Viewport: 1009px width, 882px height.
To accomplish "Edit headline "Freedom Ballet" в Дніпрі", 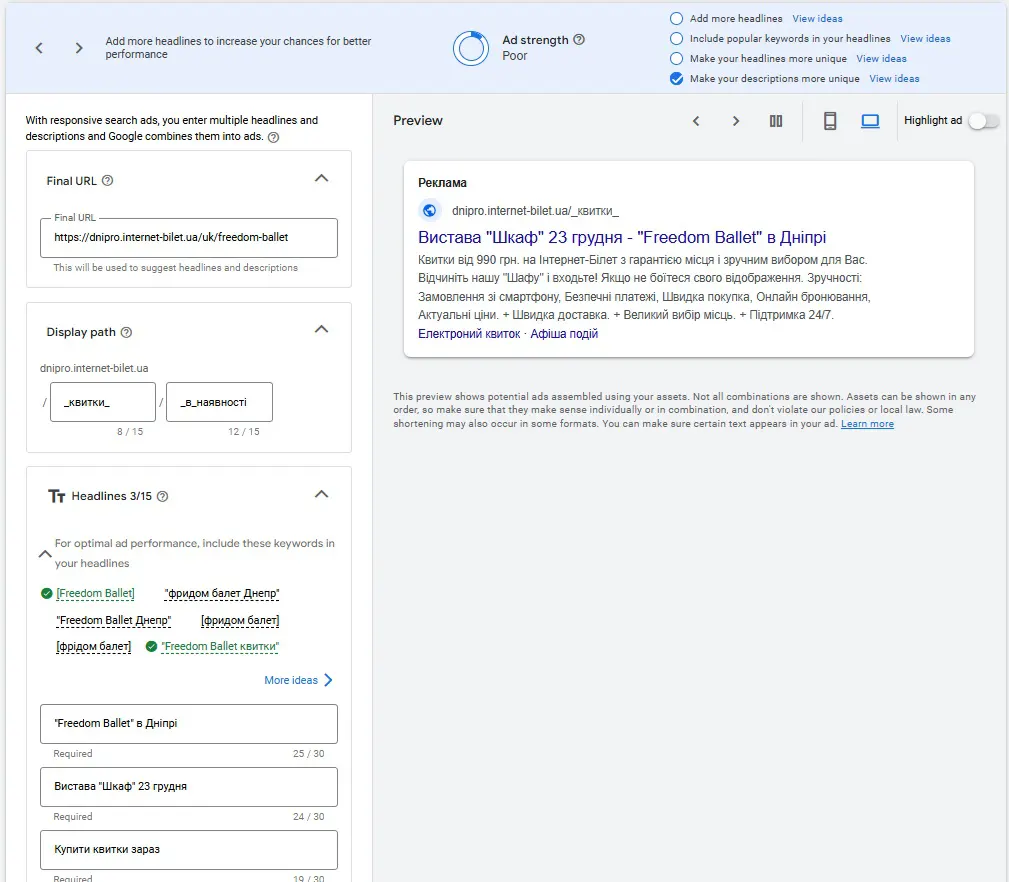I will pos(189,724).
